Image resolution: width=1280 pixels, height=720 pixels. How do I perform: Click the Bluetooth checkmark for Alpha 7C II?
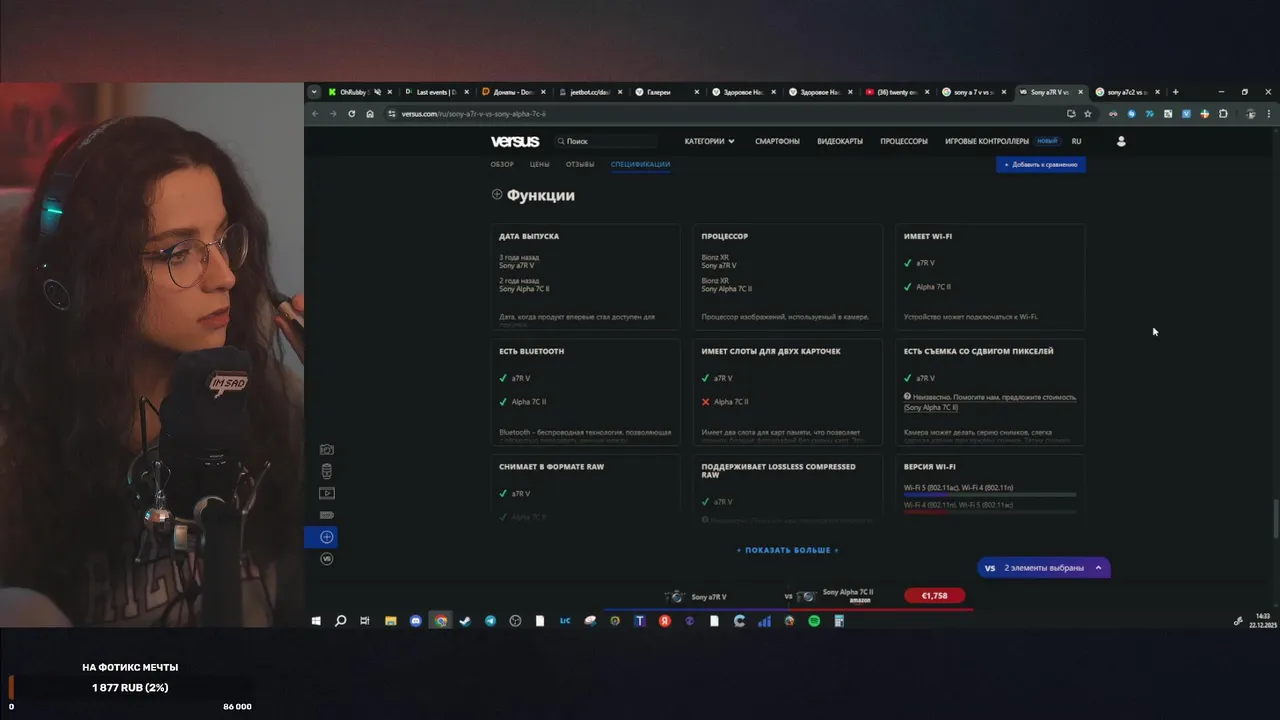pos(503,402)
